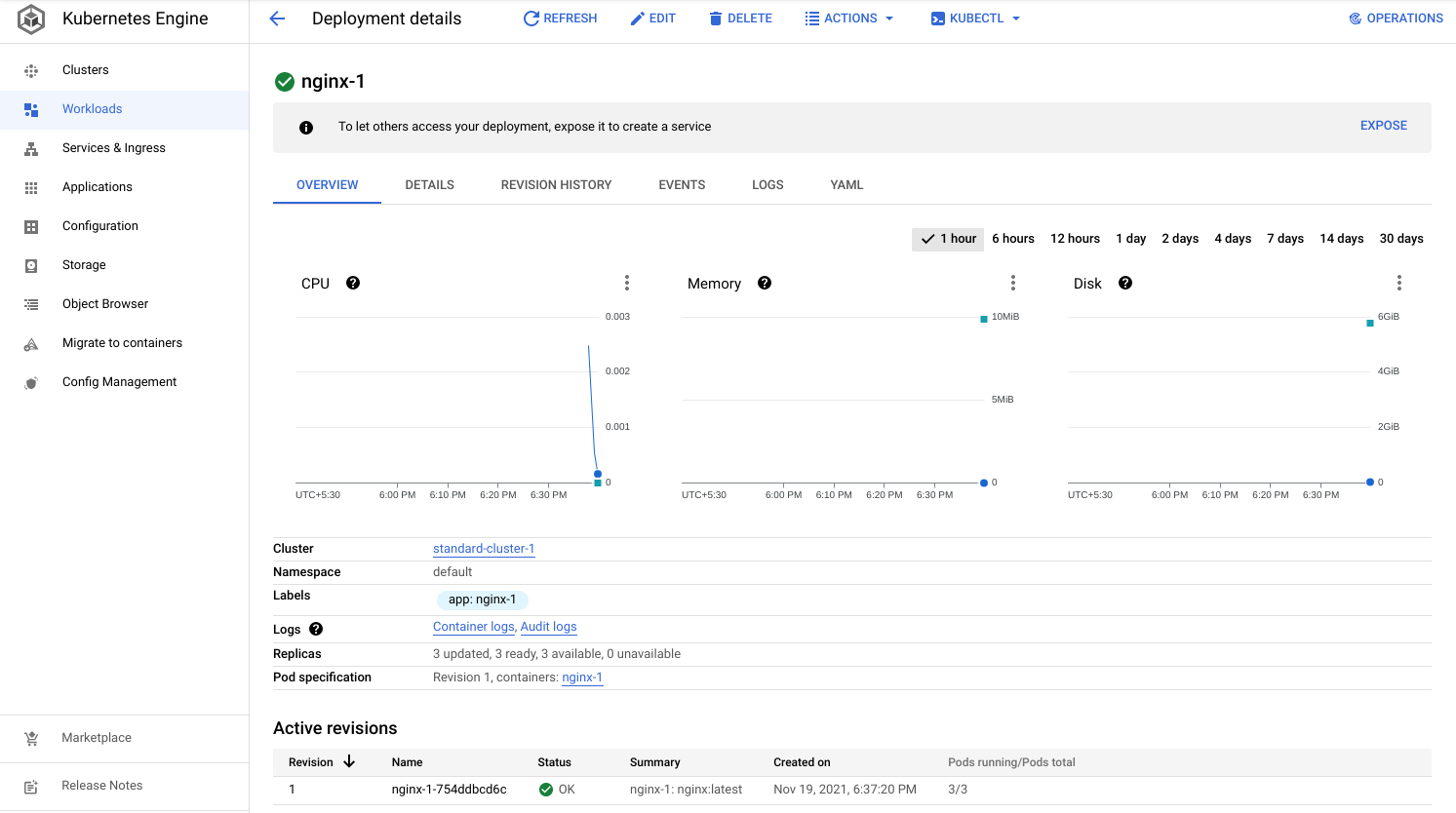The width and height of the screenshot is (1456, 813).
Task: Open the REVISION HISTORY tab
Action: (556, 184)
